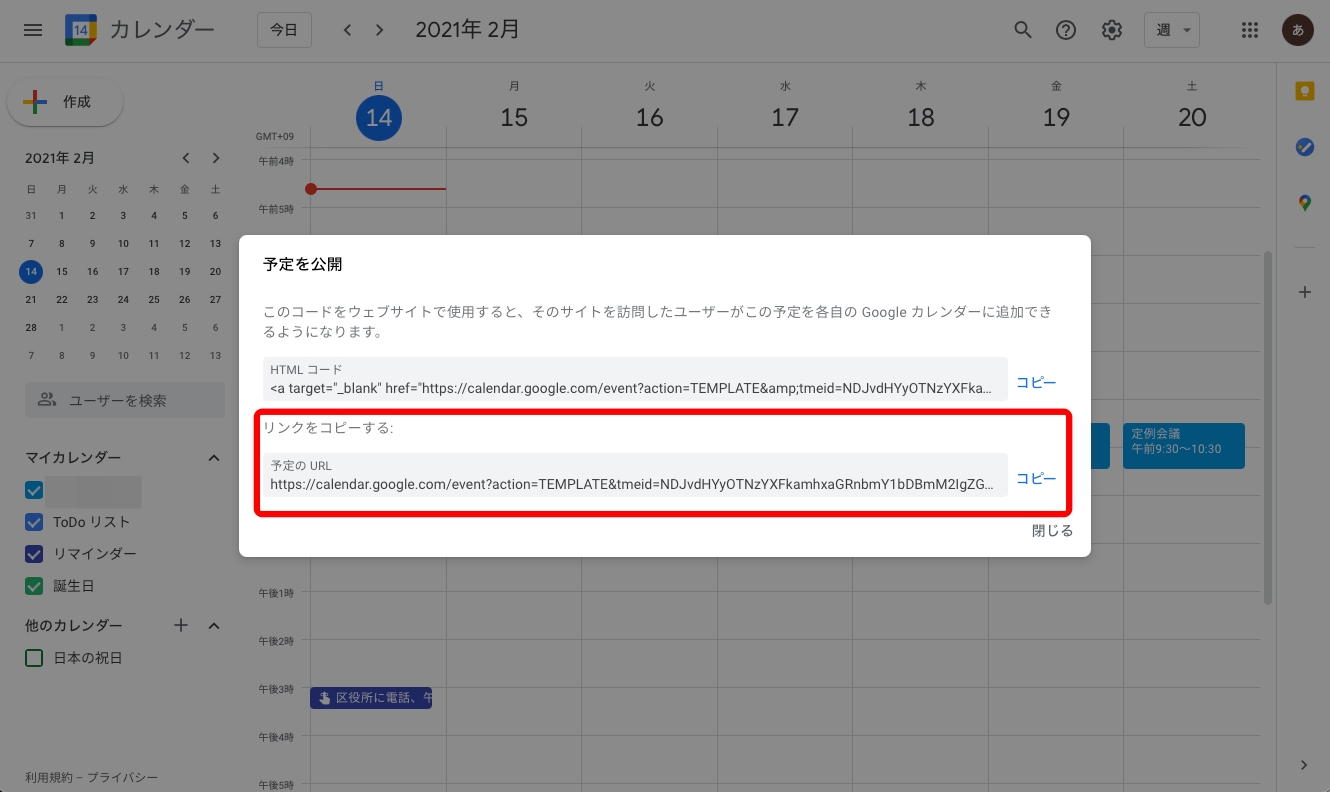The height and width of the screenshot is (792, 1330).
Task: Open Google Maps in side panel
Action: click(x=1304, y=203)
